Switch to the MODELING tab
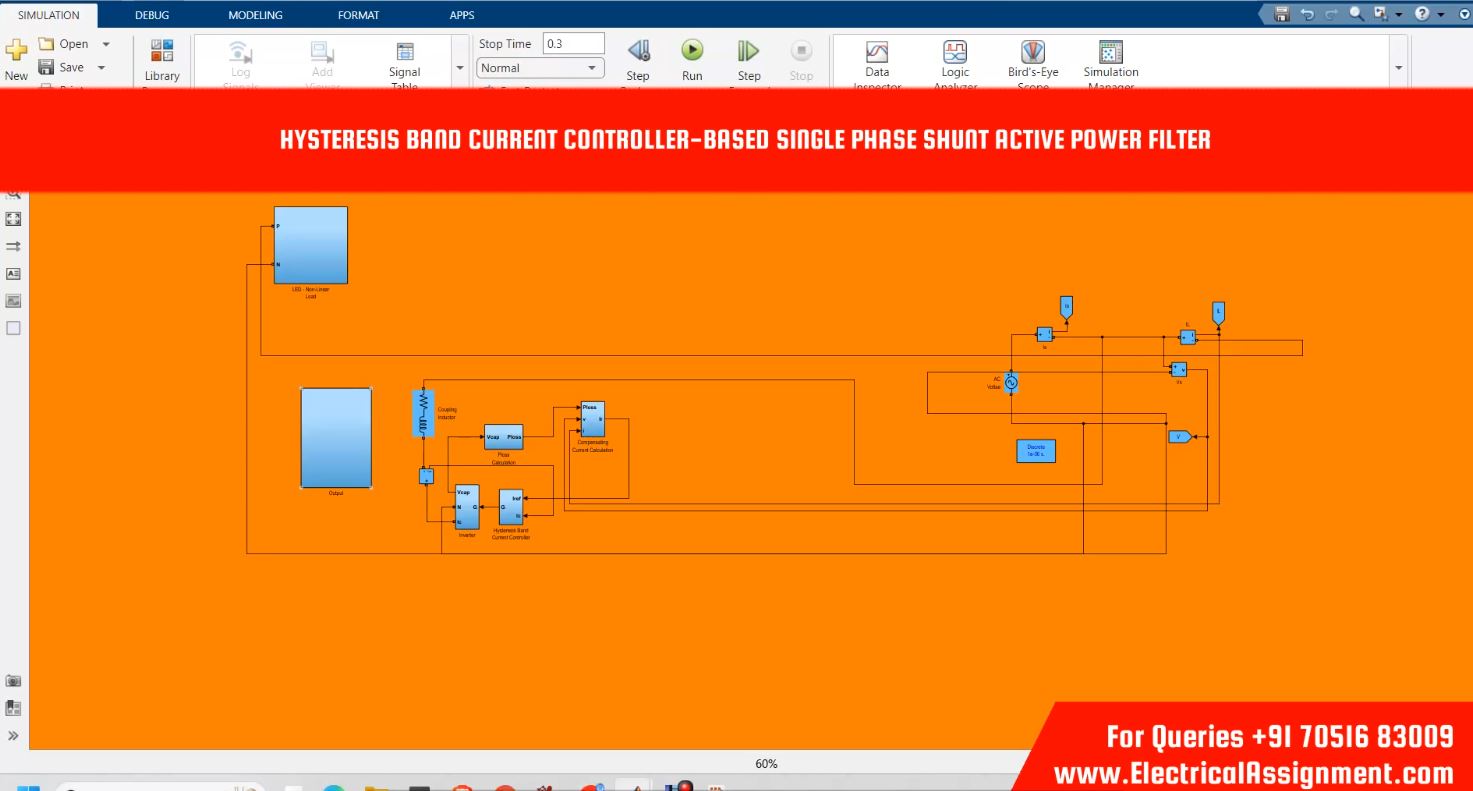The width and height of the screenshot is (1473, 791). click(x=255, y=15)
